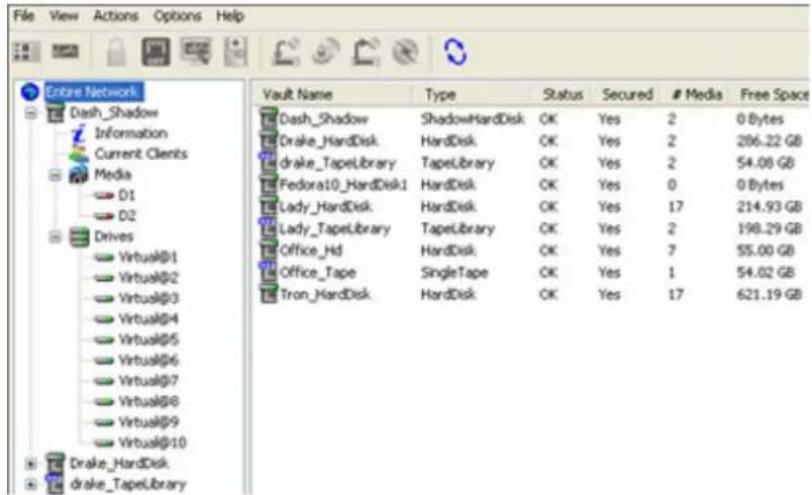Sort by # Media column header
The width and height of the screenshot is (812, 495).
pos(697,95)
